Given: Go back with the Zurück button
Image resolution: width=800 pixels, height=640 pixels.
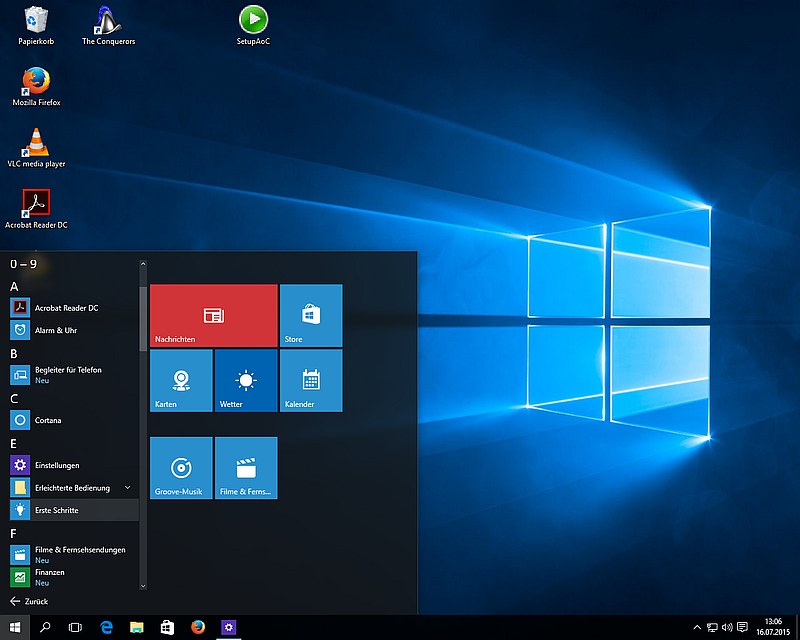Looking at the screenshot, I should [29, 601].
